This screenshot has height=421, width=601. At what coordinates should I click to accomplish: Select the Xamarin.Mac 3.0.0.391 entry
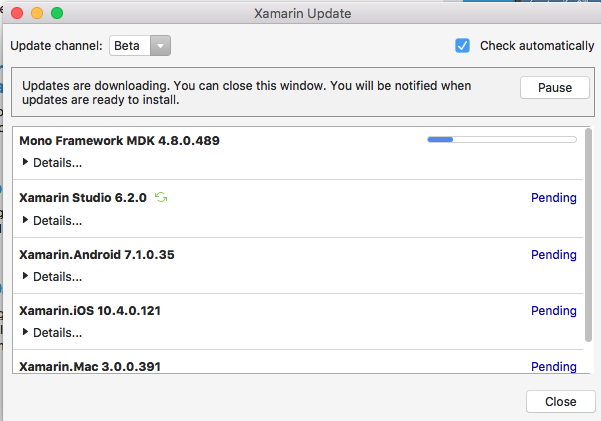tap(89, 367)
